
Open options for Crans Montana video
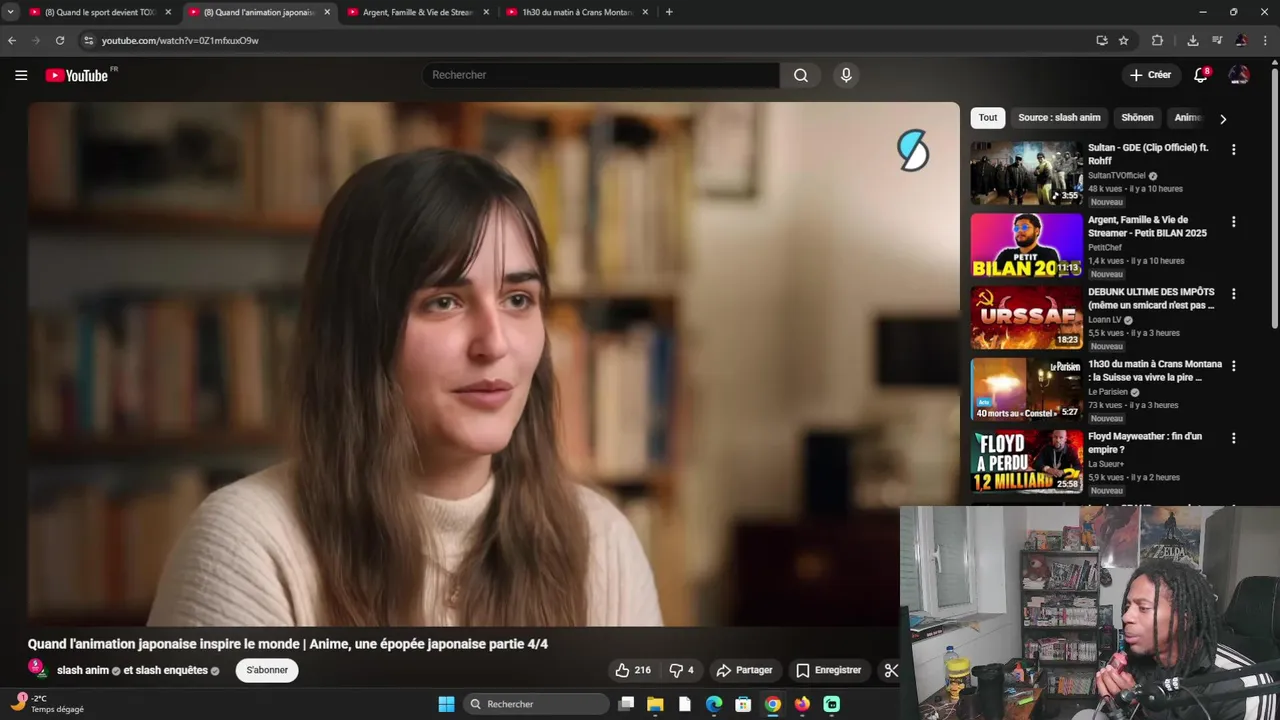pyautogui.click(x=1233, y=366)
